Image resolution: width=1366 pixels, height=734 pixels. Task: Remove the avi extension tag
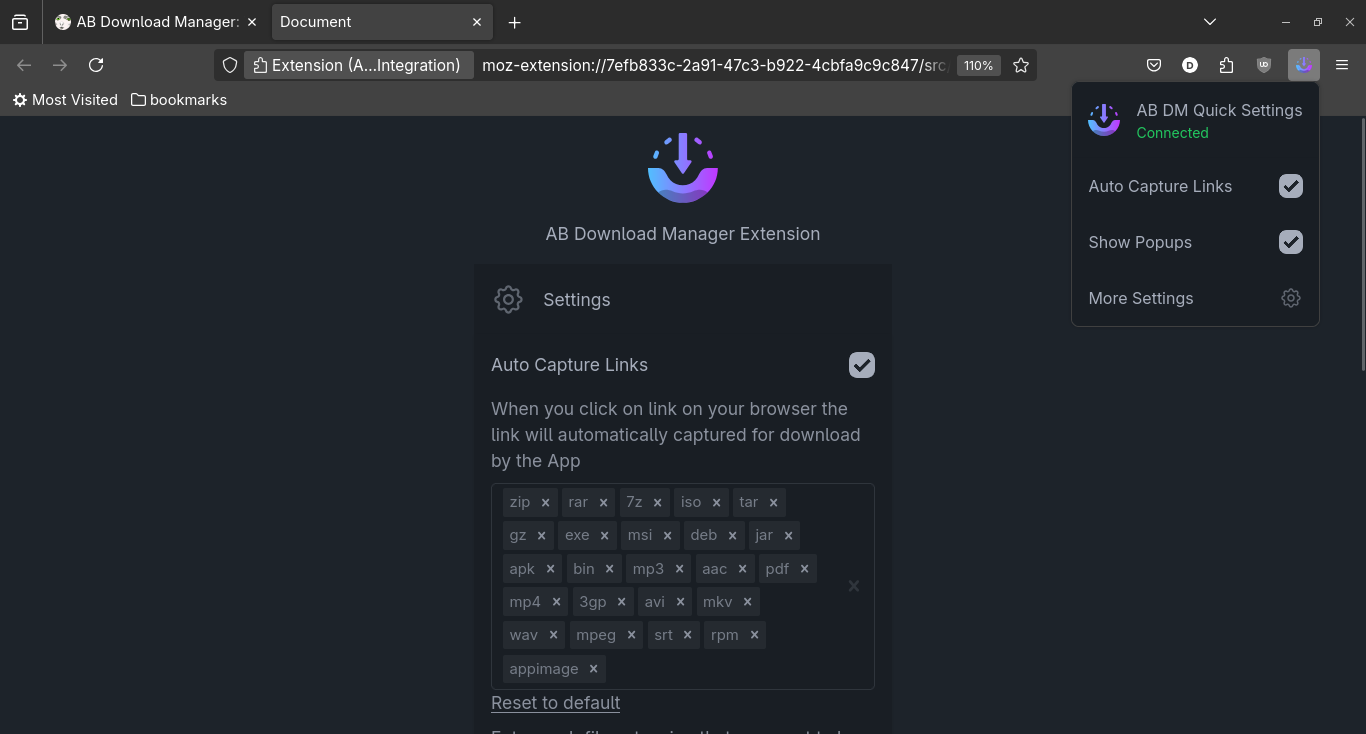[680, 602]
